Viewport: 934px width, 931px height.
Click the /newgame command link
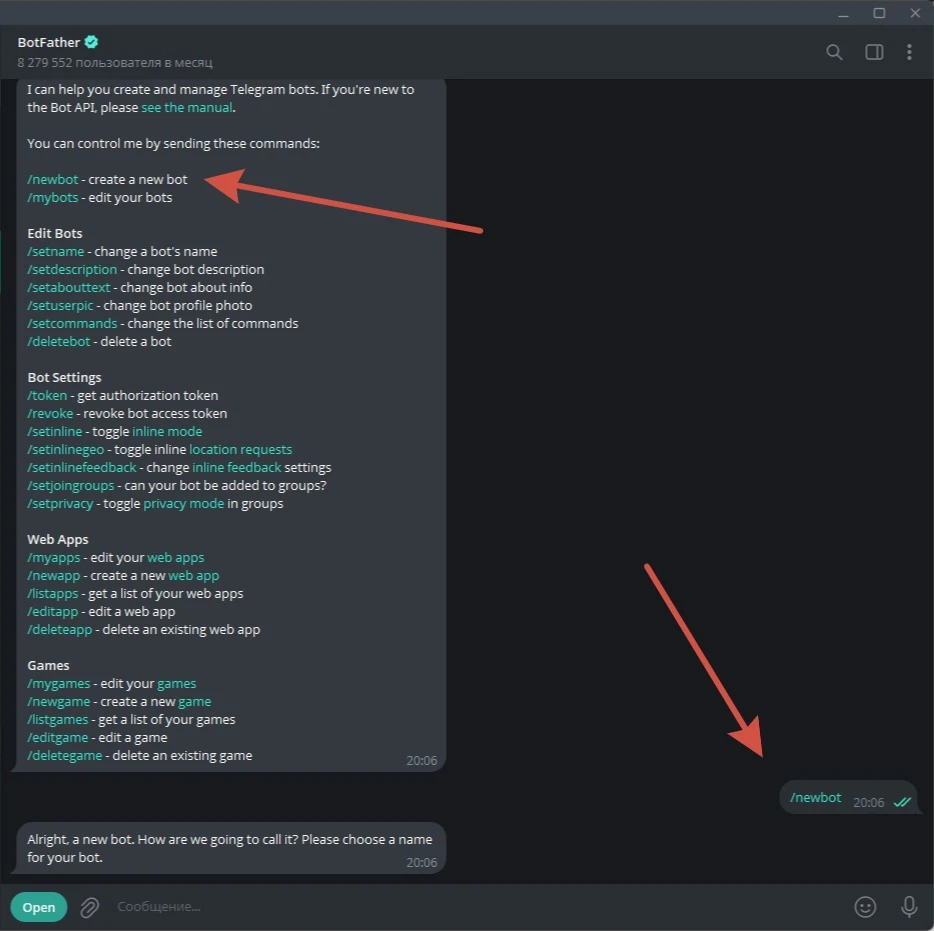pyautogui.click(x=58, y=702)
